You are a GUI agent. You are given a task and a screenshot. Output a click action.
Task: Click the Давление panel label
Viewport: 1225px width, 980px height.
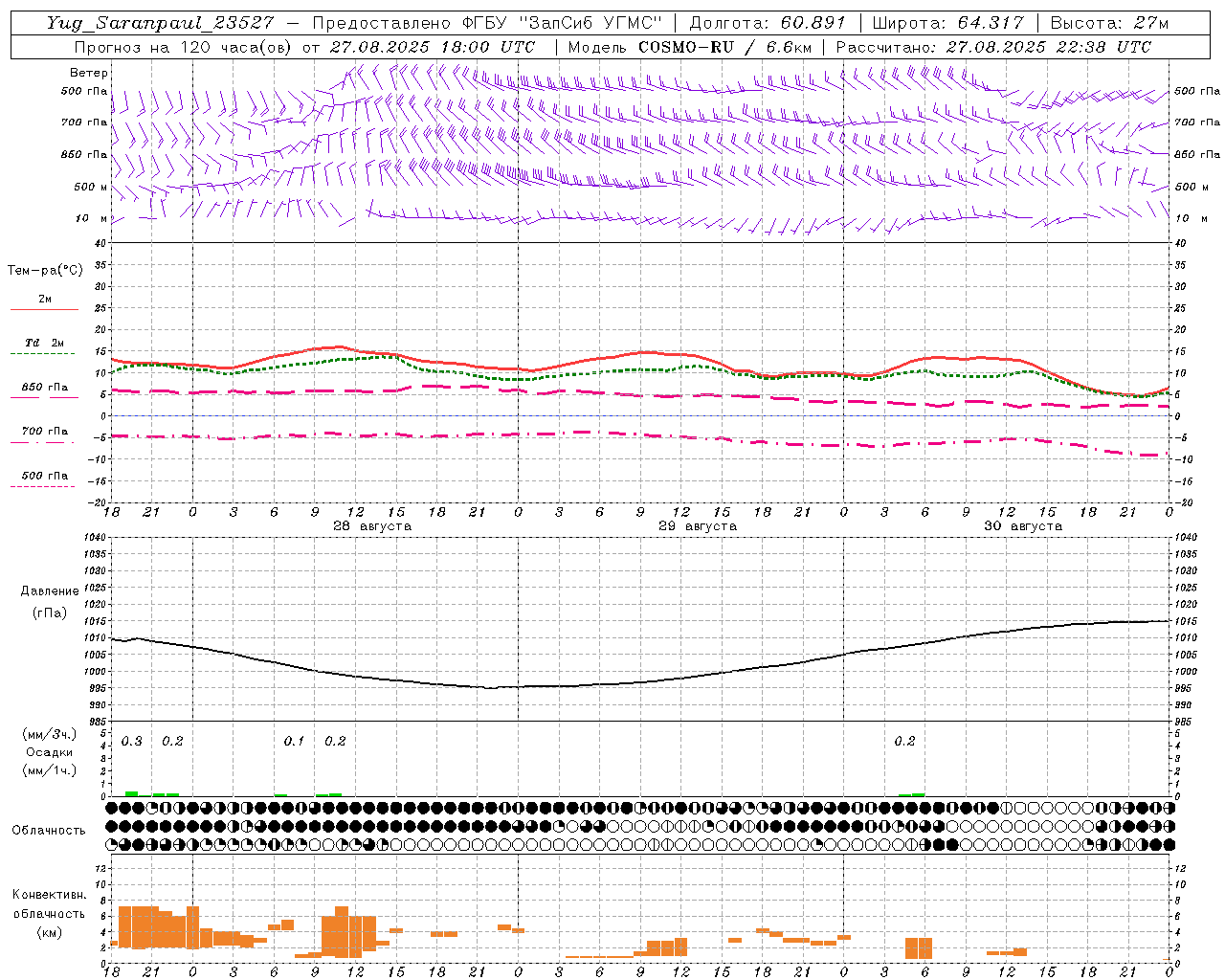coord(49,591)
